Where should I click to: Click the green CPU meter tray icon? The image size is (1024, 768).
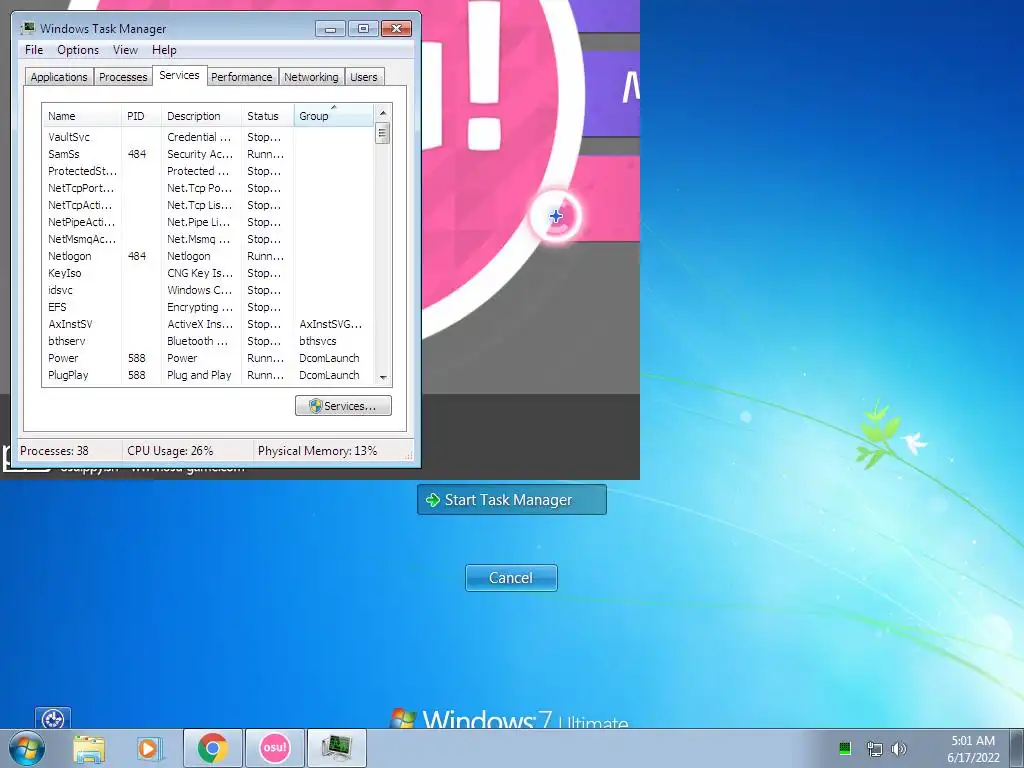844,748
